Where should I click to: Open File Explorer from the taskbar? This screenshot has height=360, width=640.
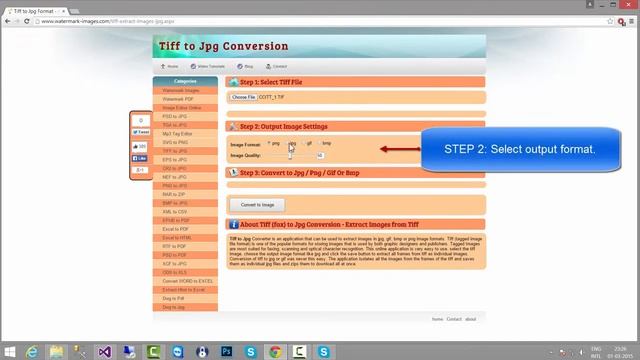tap(56, 352)
